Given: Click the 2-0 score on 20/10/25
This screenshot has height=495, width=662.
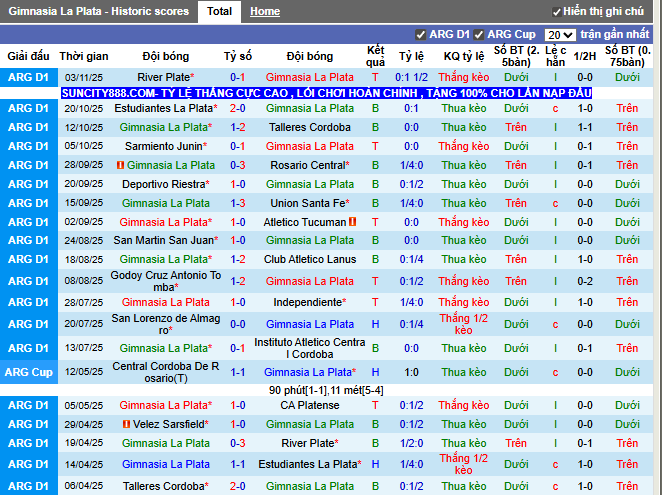Looking at the screenshot, I should 238,108.
